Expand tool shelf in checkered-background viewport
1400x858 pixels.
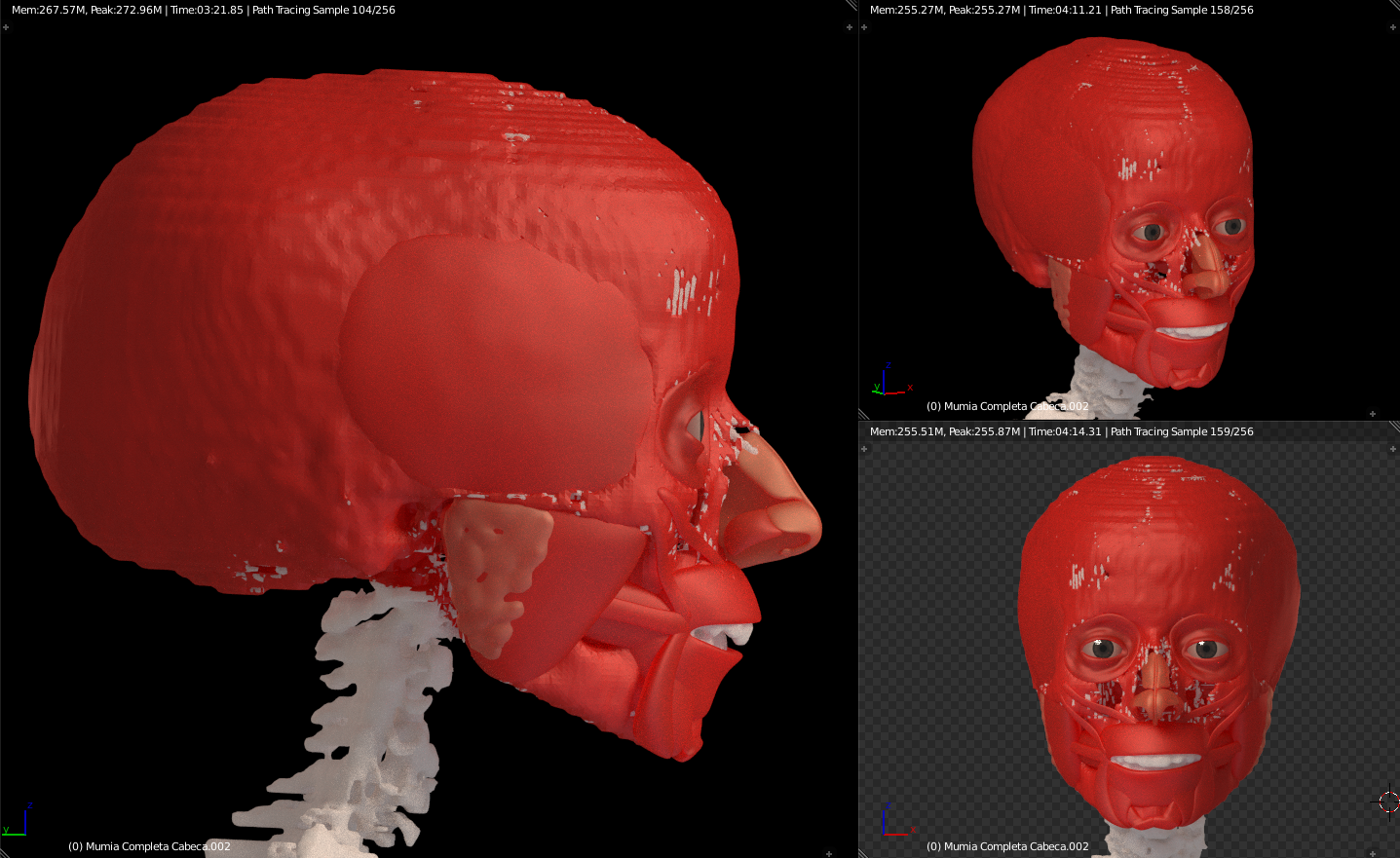864,449
